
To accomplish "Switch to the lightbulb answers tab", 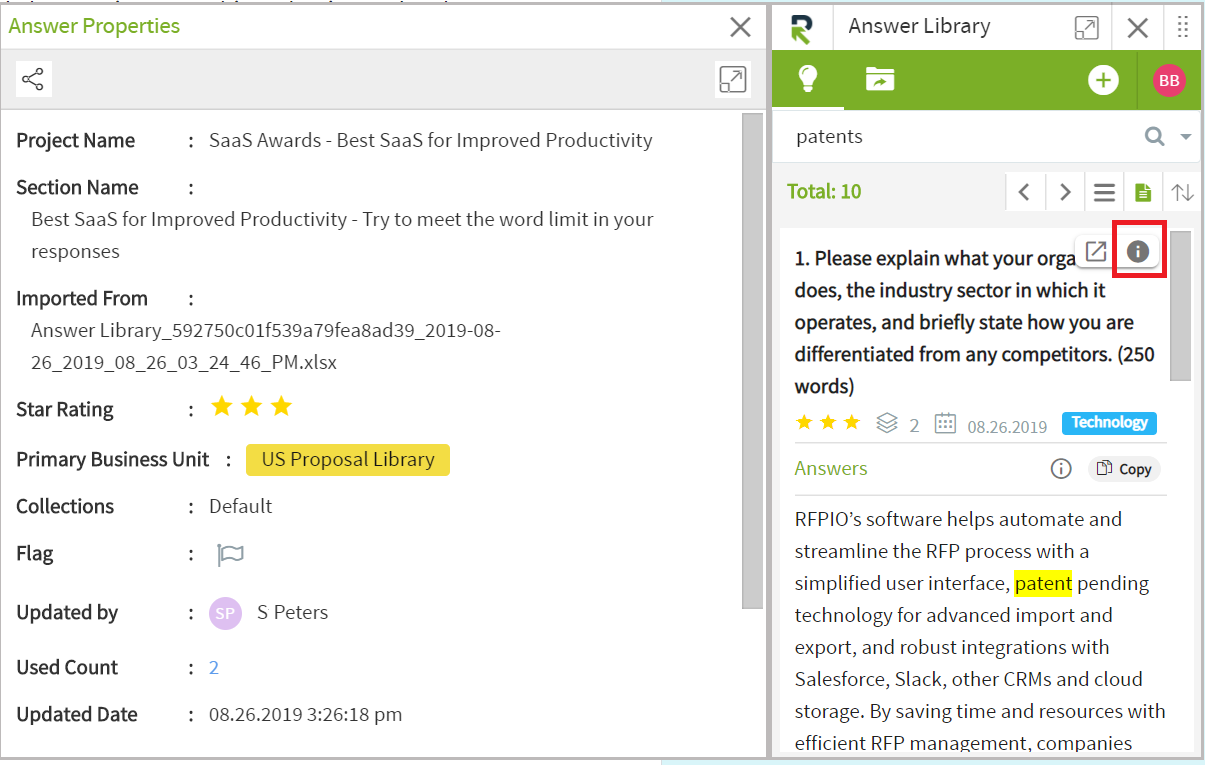I will 807,79.
